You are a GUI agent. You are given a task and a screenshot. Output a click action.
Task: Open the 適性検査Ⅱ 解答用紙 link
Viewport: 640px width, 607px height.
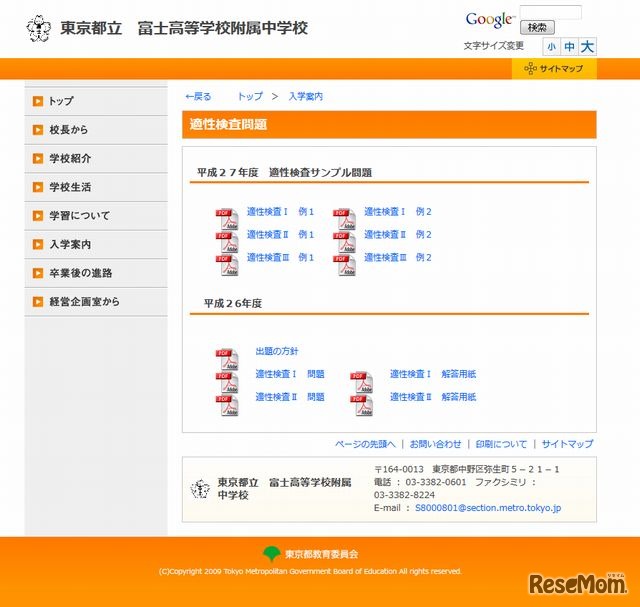coord(433,397)
